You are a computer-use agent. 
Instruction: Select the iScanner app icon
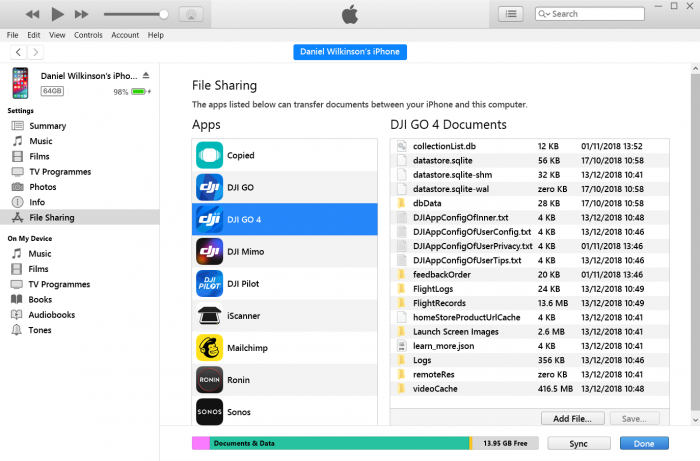click(209, 316)
